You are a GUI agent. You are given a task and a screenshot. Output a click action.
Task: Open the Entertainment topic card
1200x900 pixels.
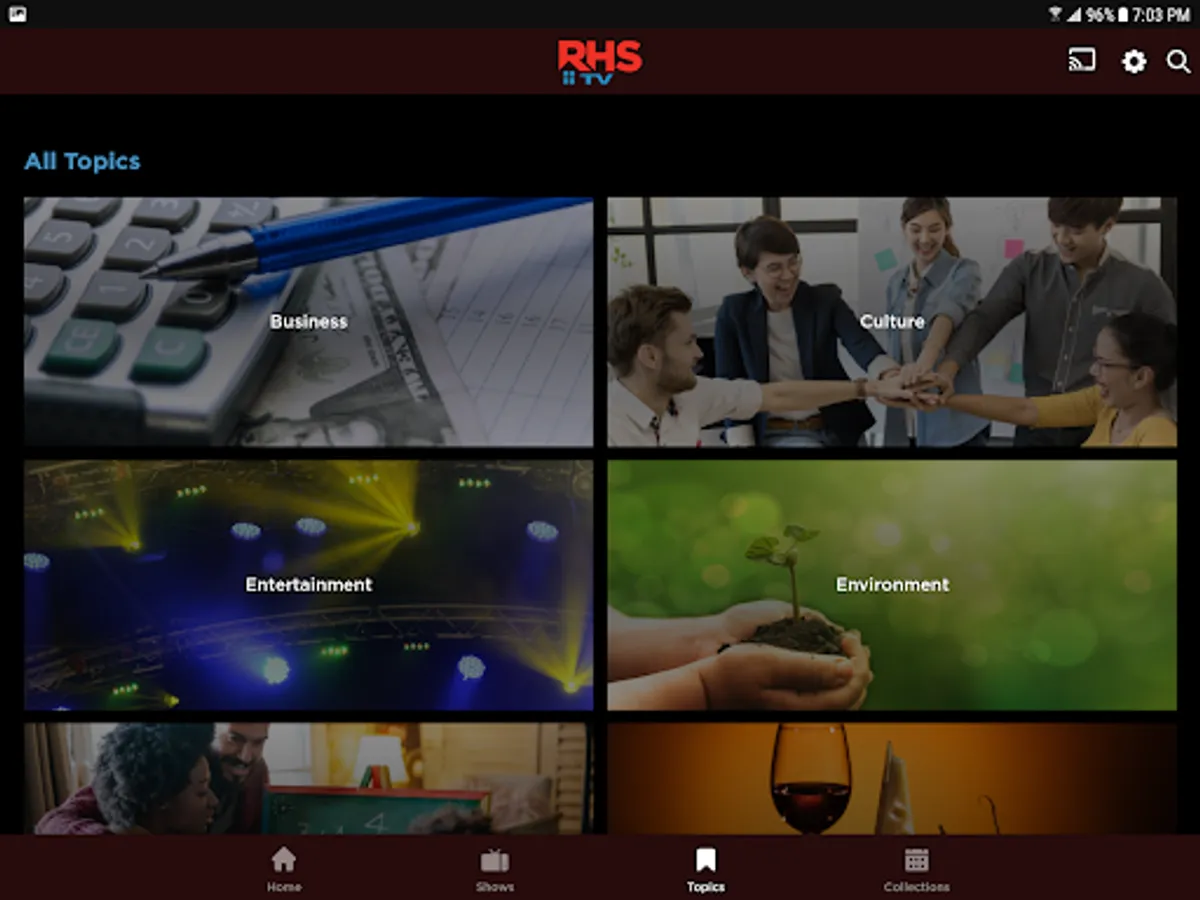pyautogui.click(x=309, y=585)
